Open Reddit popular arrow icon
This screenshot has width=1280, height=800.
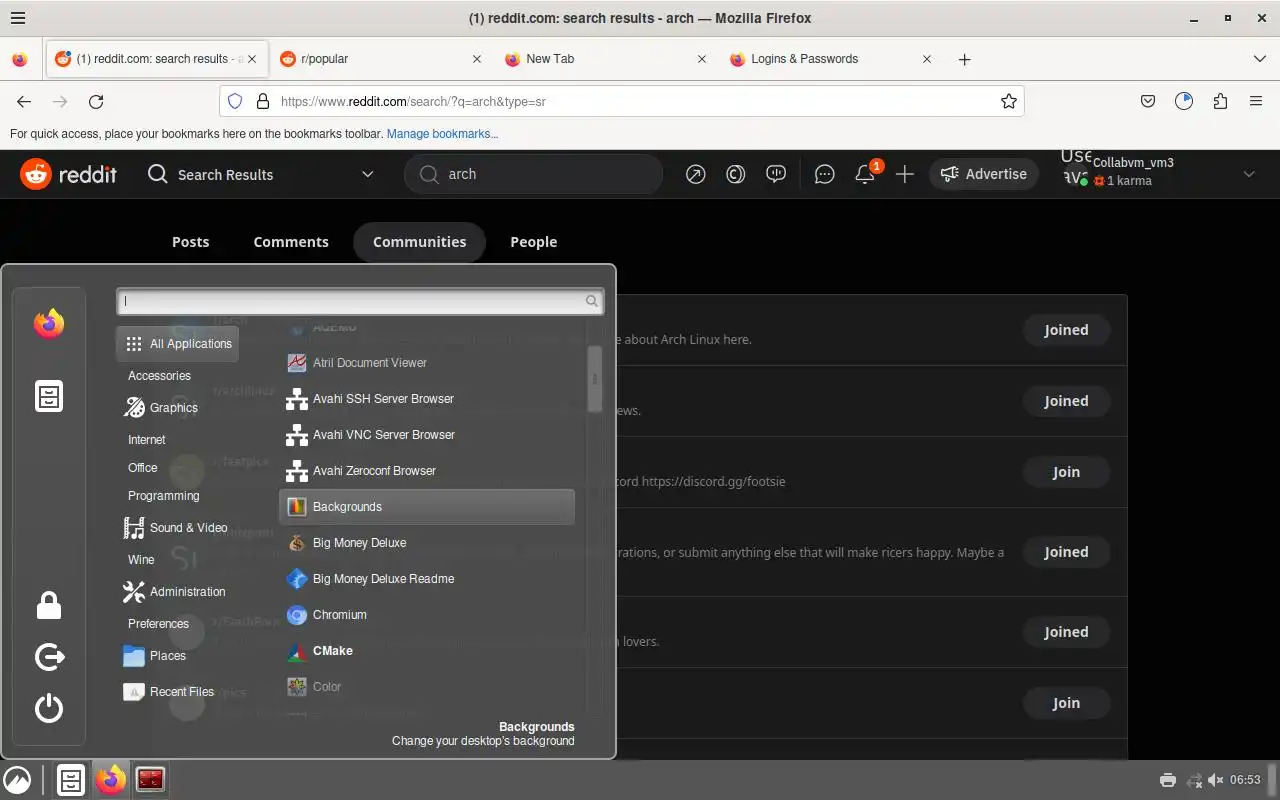coord(695,174)
